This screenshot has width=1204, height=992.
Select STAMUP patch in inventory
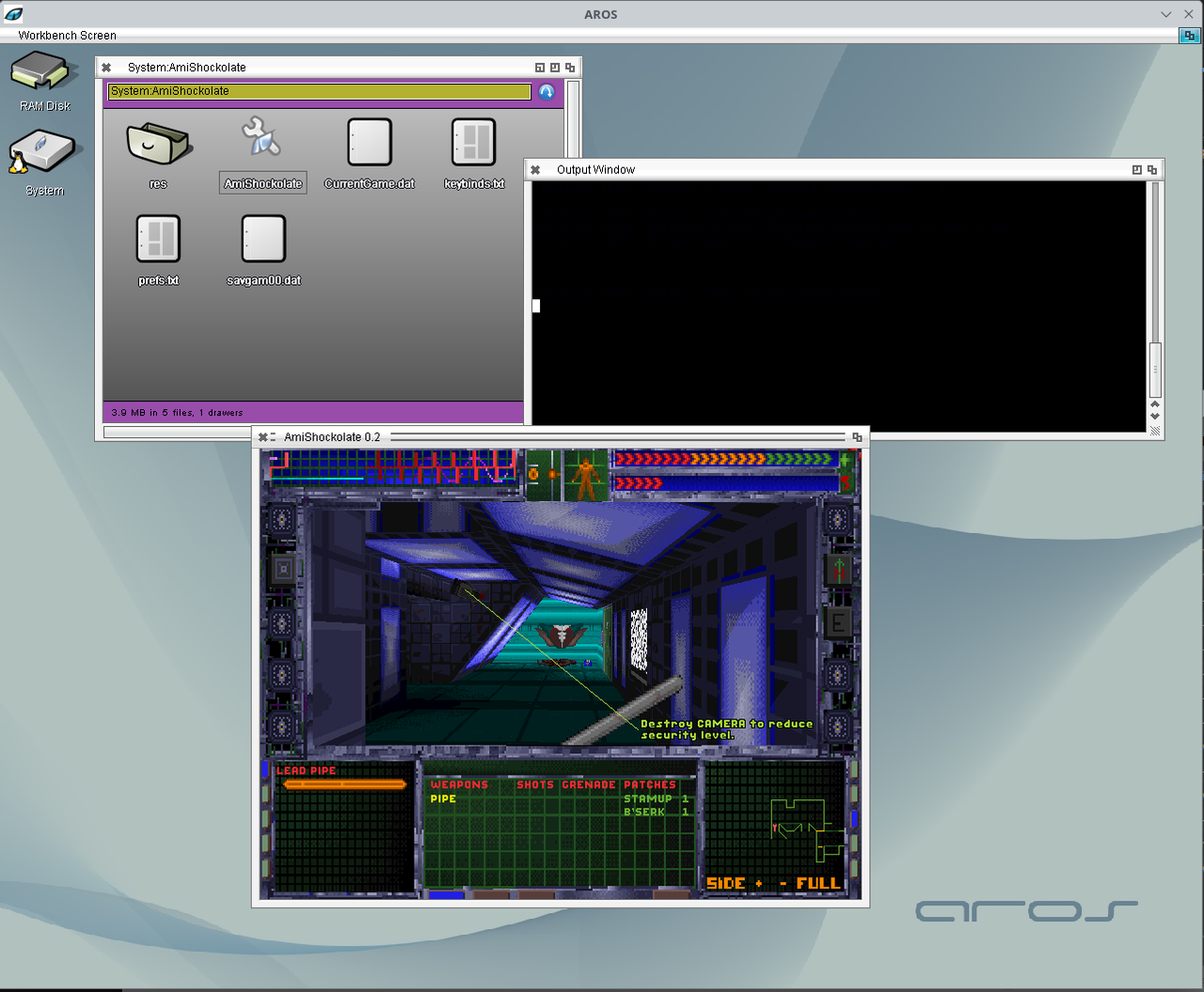(x=656, y=798)
